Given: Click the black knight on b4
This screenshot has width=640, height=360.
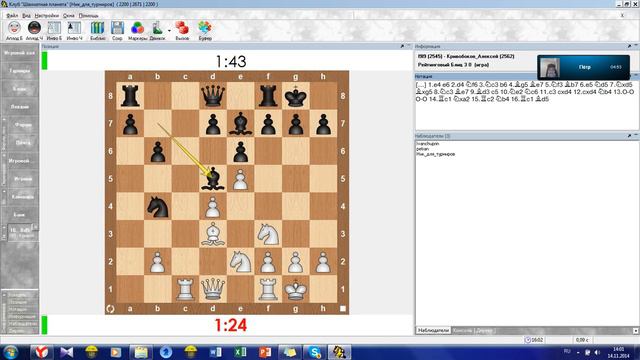Looking at the screenshot, I should click(158, 206).
